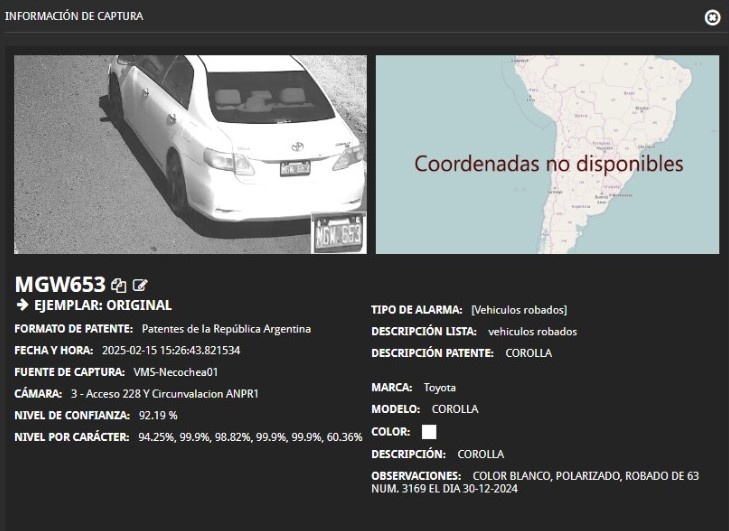The height and width of the screenshot is (531, 729).
Task: Click the South America map panel
Action: (x=547, y=154)
